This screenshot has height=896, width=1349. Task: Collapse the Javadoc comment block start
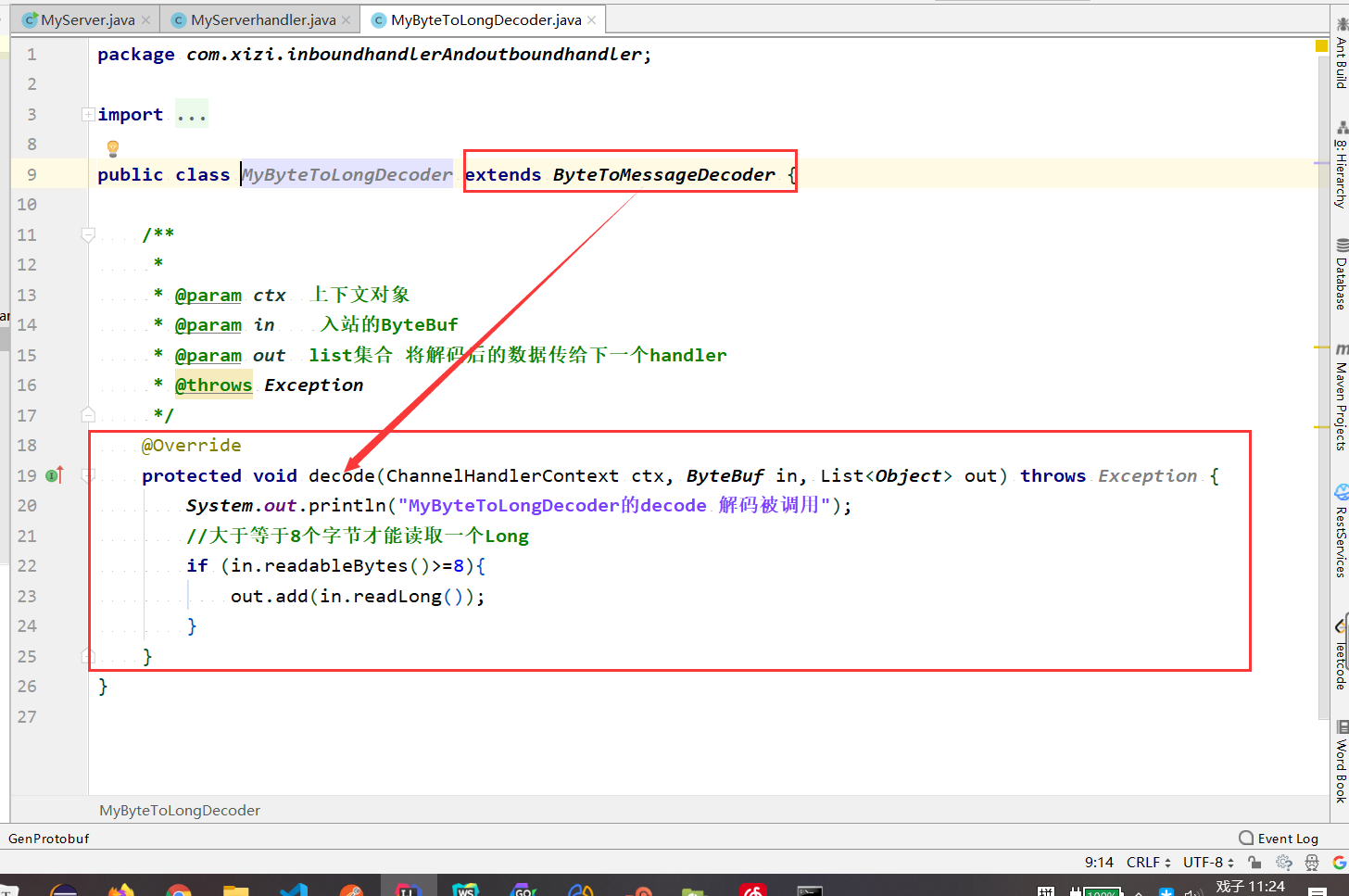[x=88, y=234]
